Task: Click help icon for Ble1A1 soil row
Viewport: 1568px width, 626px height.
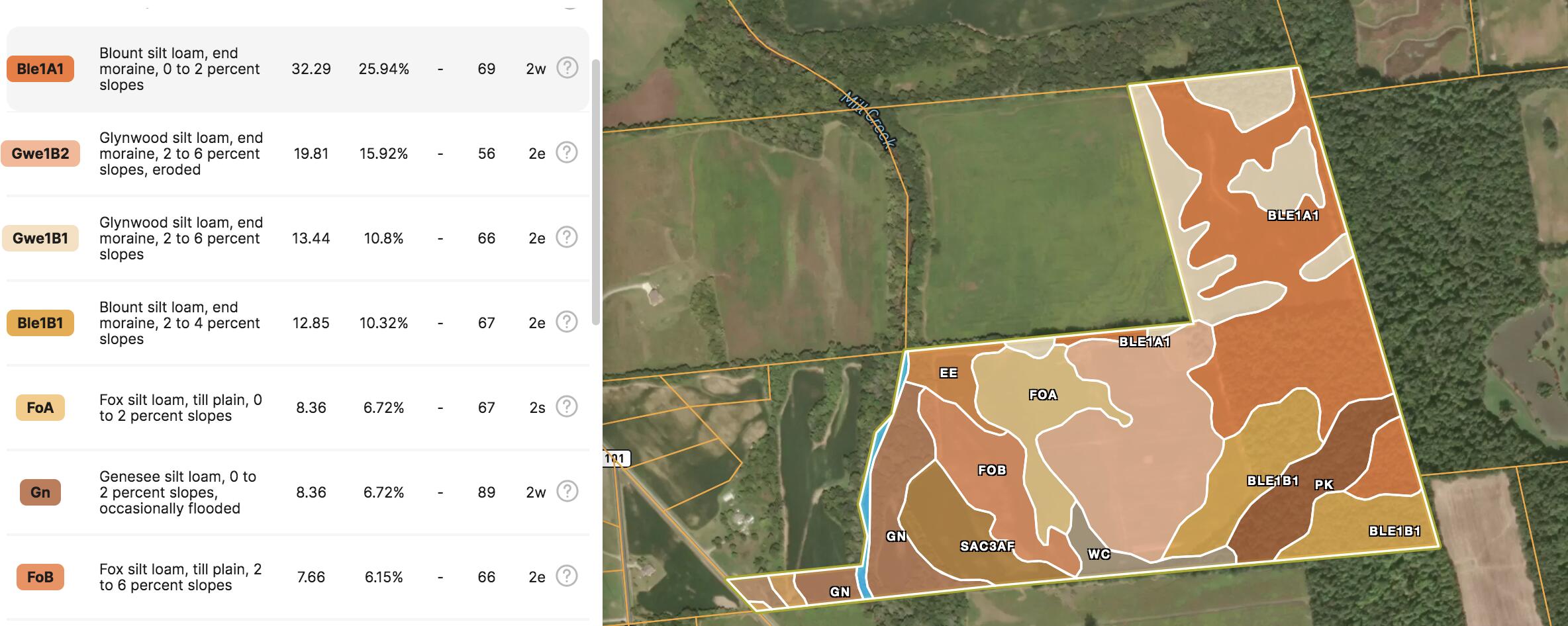Action: point(567,68)
